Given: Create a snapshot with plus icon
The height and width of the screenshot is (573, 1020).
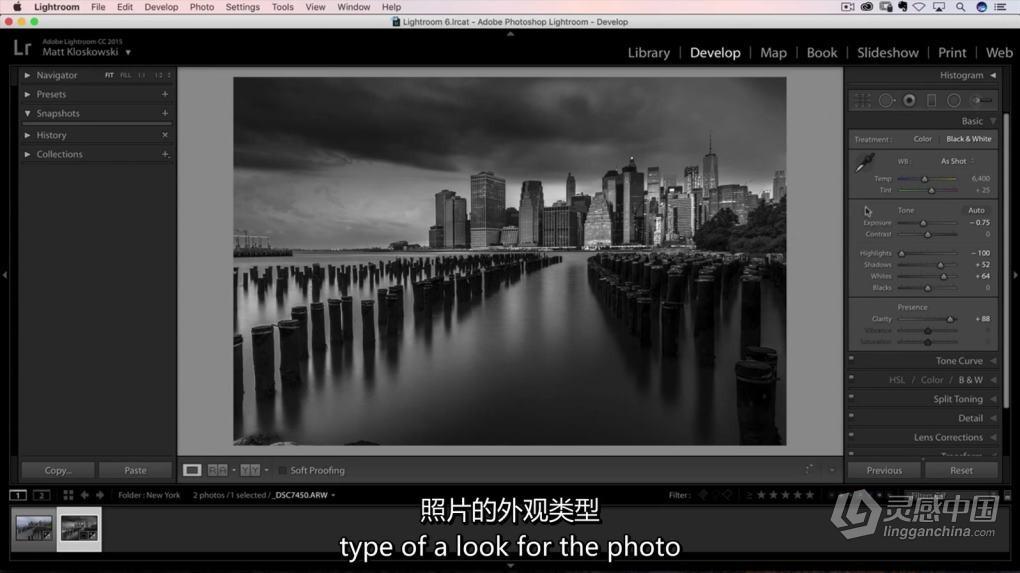Looking at the screenshot, I should pyautogui.click(x=165, y=113).
